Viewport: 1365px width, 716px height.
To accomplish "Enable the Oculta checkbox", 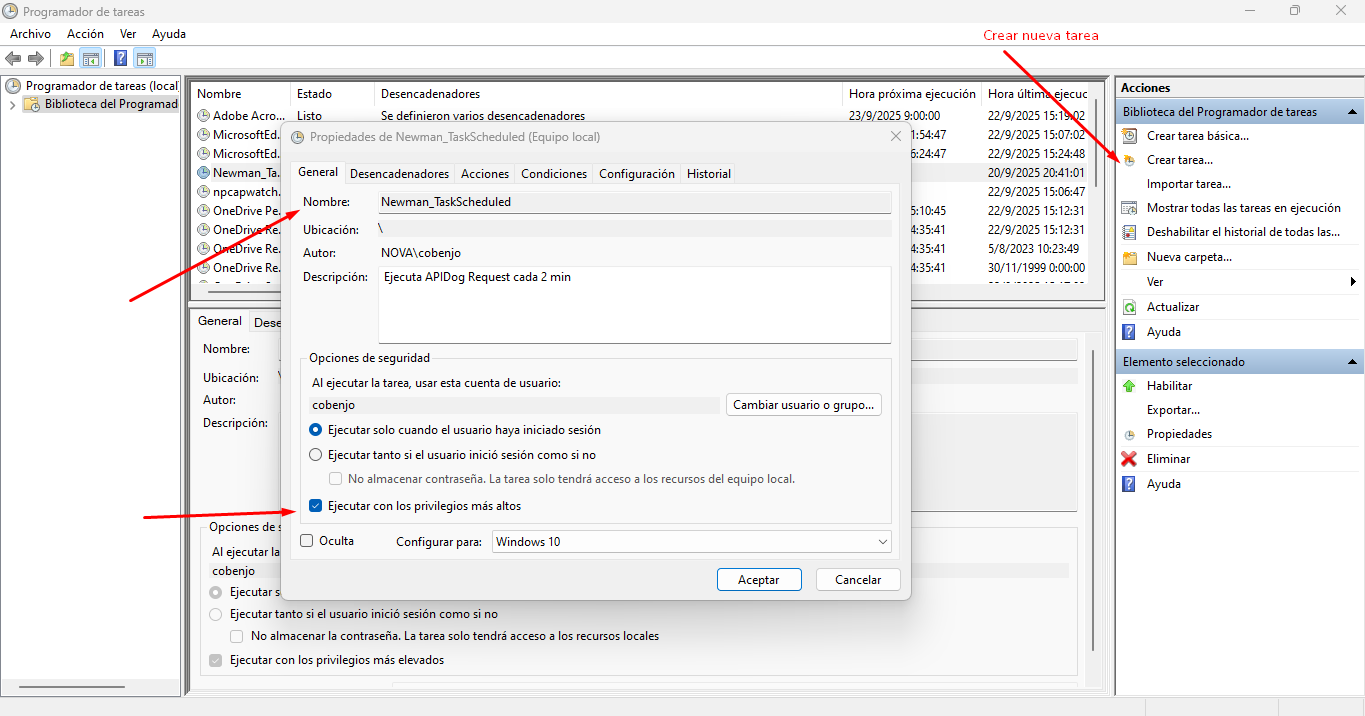I will point(308,541).
